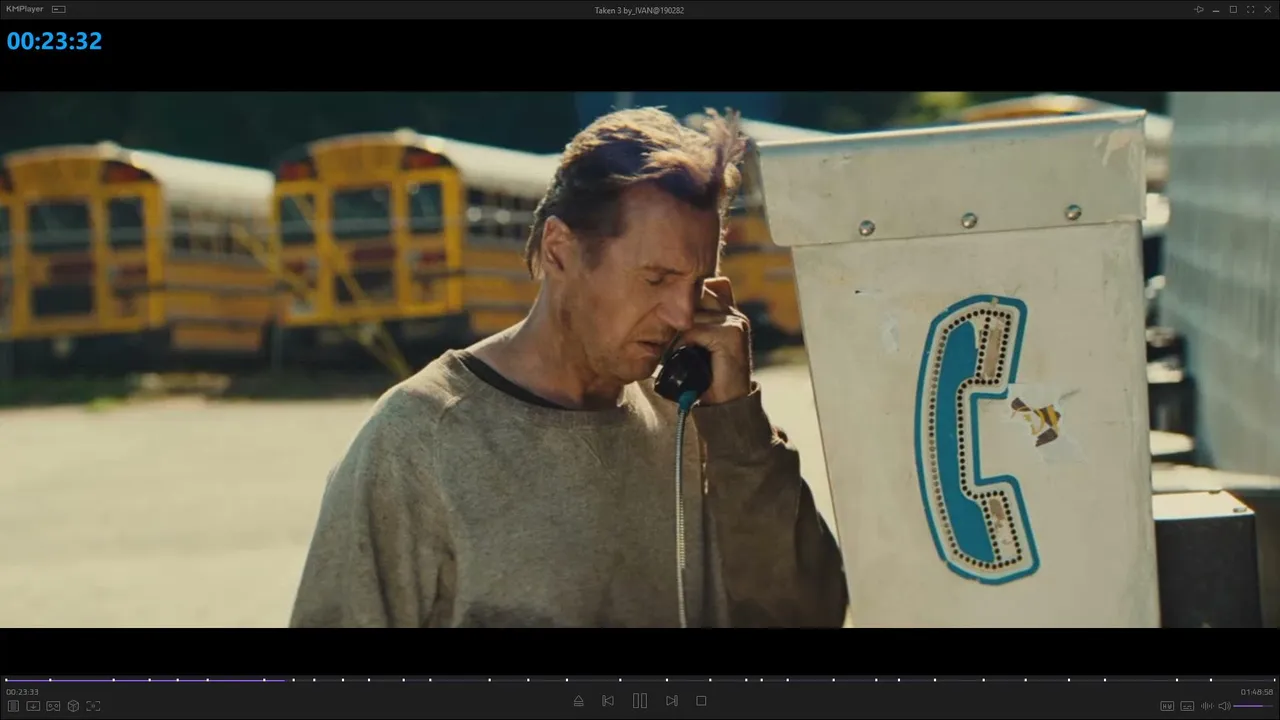The width and height of the screenshot is (1280, 720).
Task: Toggle HW hardware acceleration
Action: 1167,706
